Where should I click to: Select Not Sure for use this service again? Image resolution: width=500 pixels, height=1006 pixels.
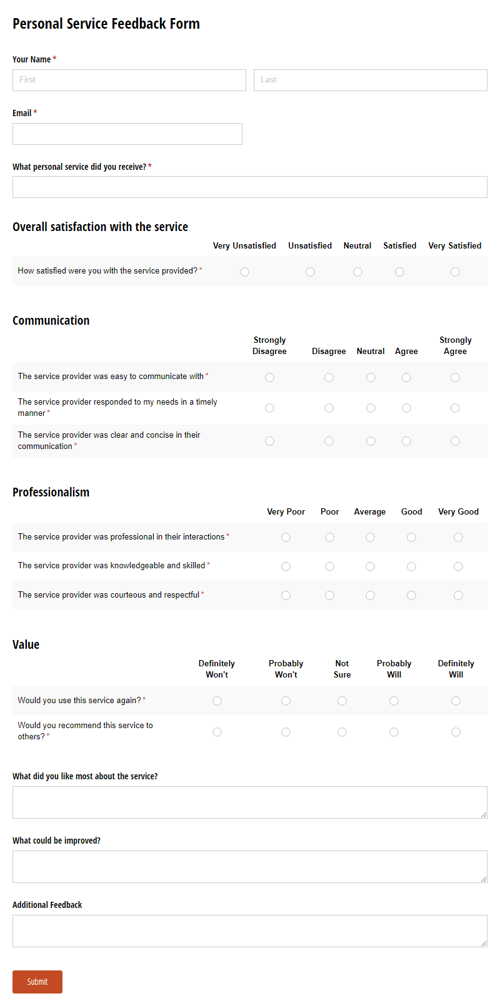pos(342,701)
